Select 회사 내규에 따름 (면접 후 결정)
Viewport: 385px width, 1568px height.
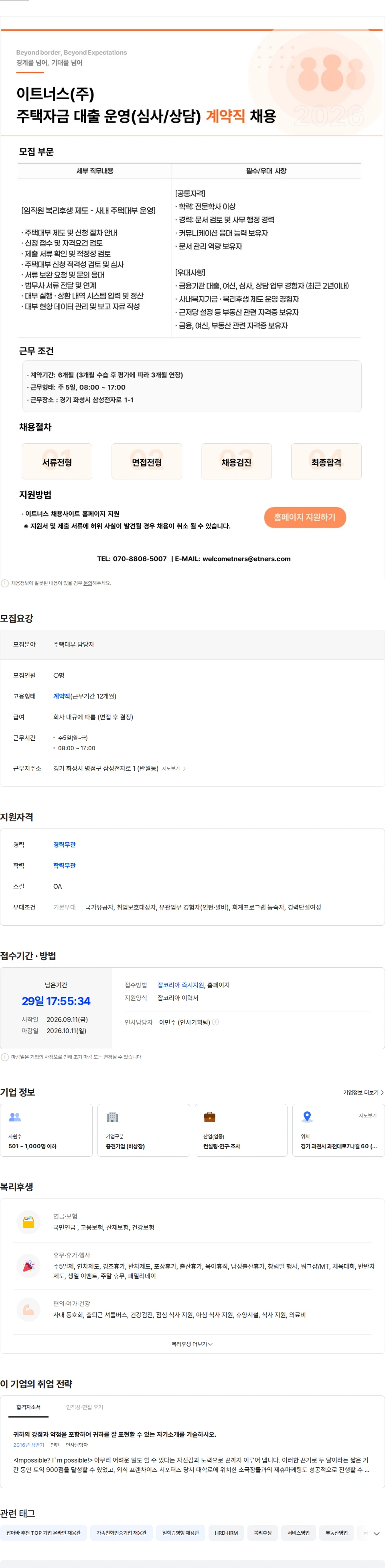pyautogui.click(x=93, y=717)
